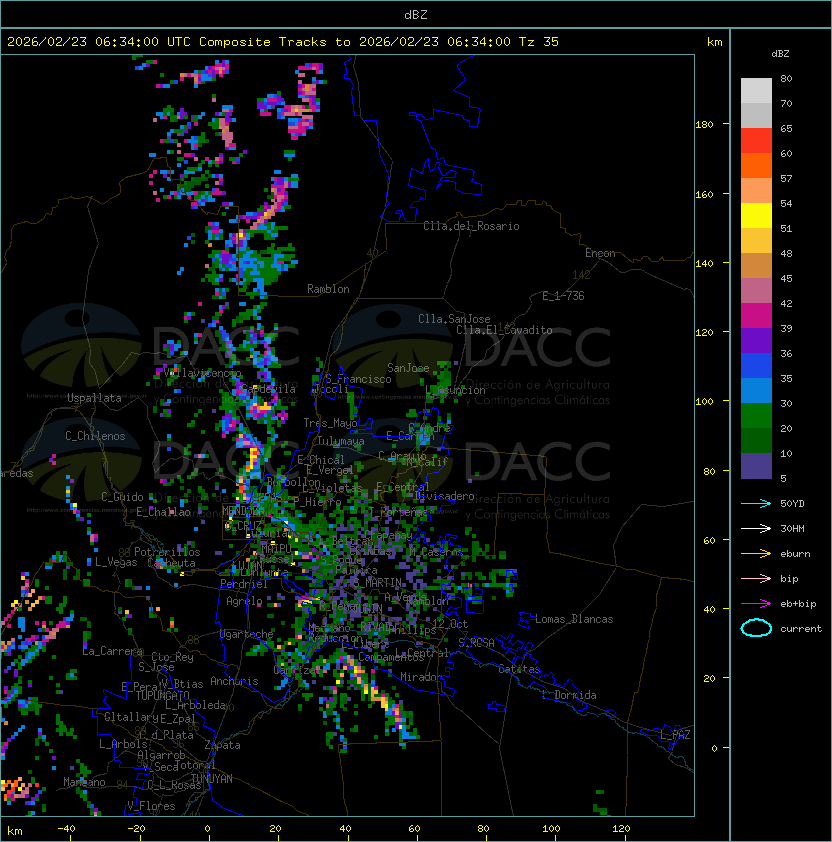This screenshot has height=842, width=832.
Task: Click the Encon map label
Action: click(x=600, y=253)
